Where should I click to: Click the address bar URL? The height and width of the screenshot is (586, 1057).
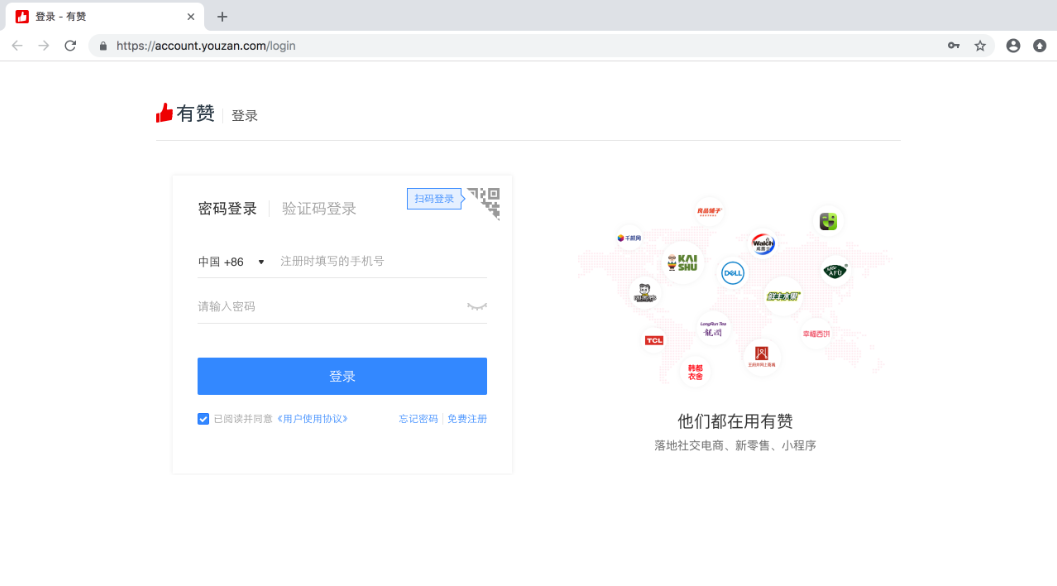206,46
